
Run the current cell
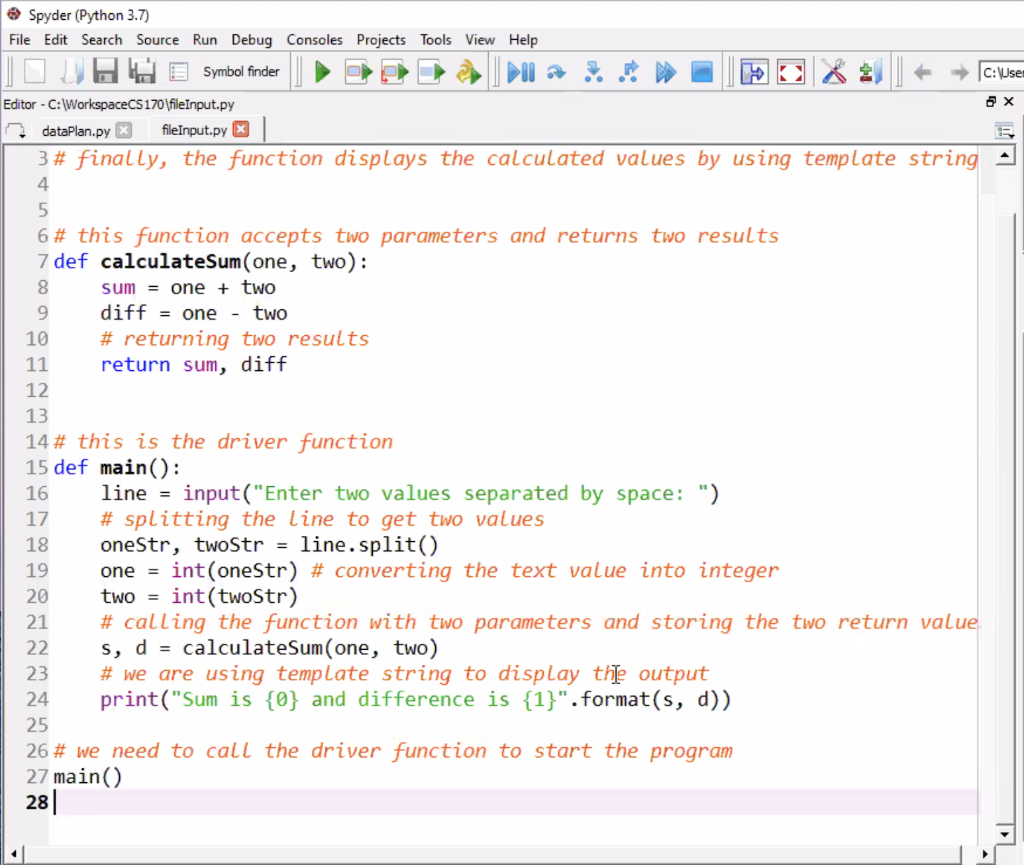(359, 72)
